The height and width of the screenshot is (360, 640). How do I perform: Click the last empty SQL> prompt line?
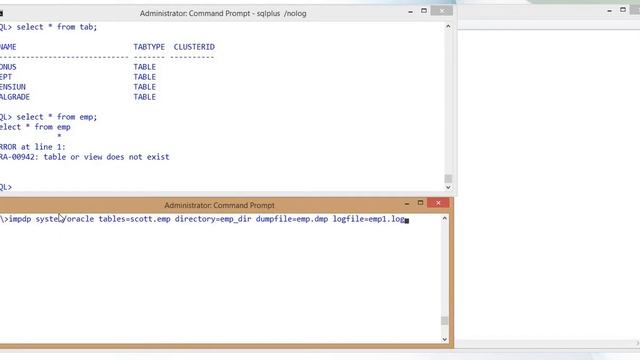click(x=6, y=187)
